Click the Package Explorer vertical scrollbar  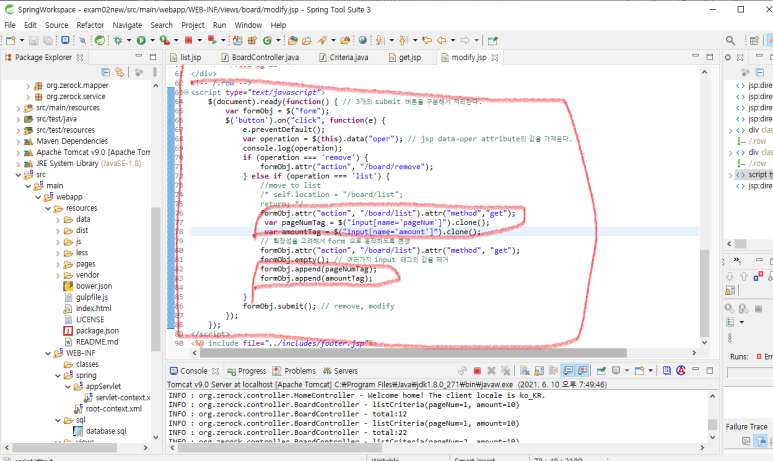[156, 279]
